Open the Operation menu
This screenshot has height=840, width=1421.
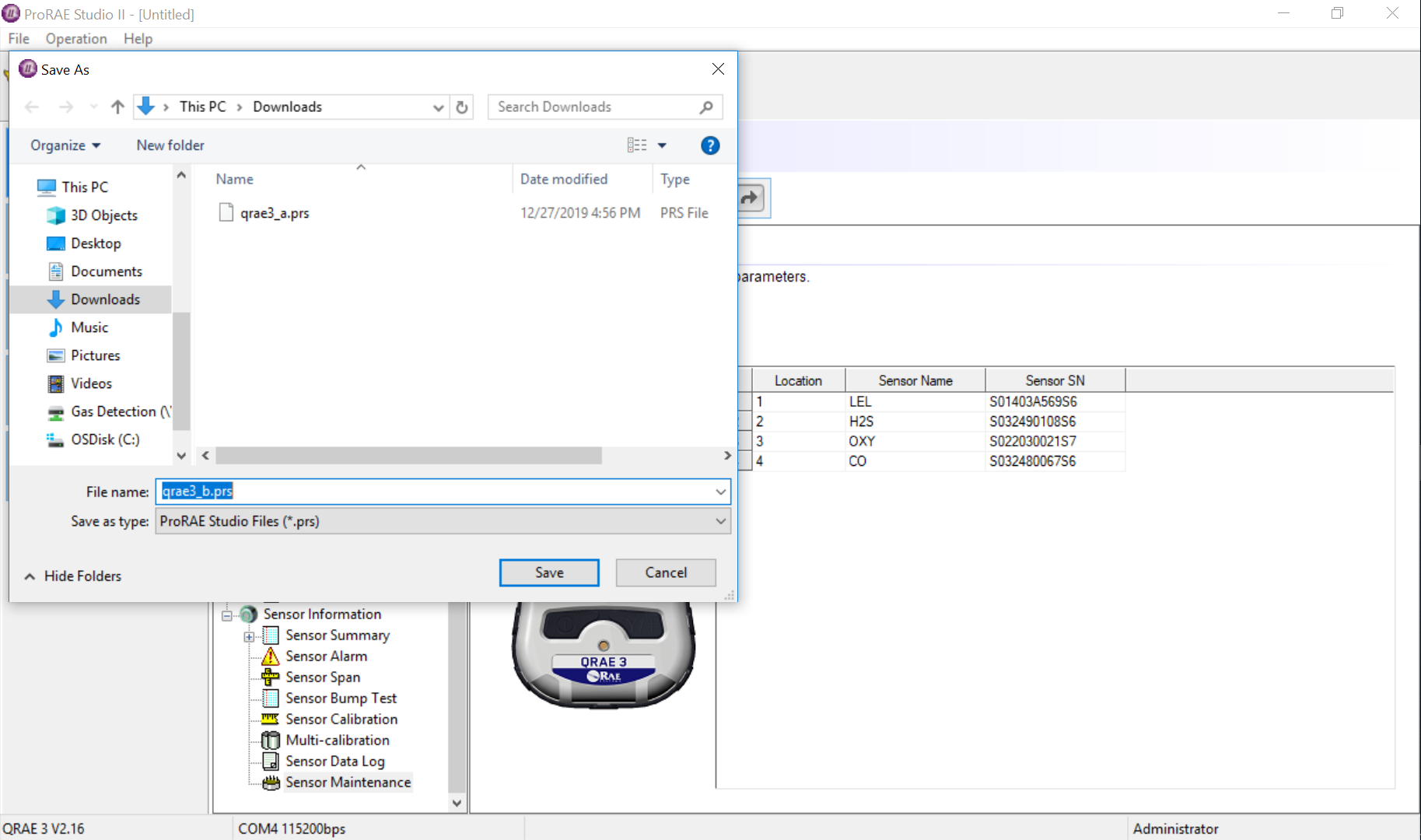(75, 38)
